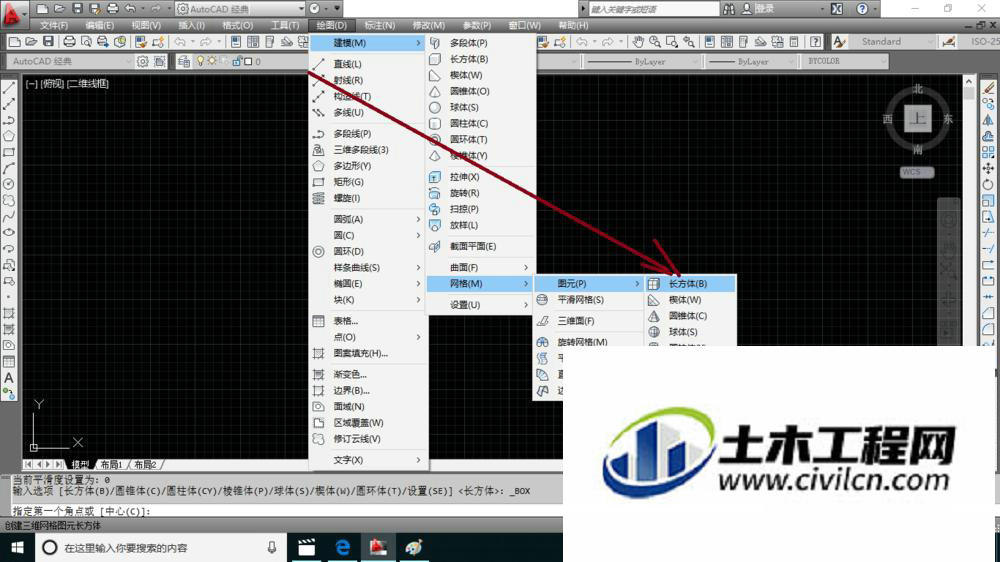The height and width of the screenshot is (562, 1000).
Task: Click the Help question mark toolbar icon
Action: click(x=815, y=42)
